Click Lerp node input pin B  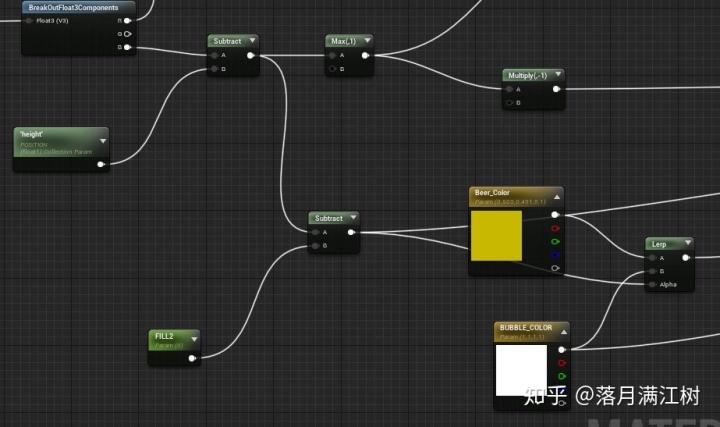click(x=652, y=271)
